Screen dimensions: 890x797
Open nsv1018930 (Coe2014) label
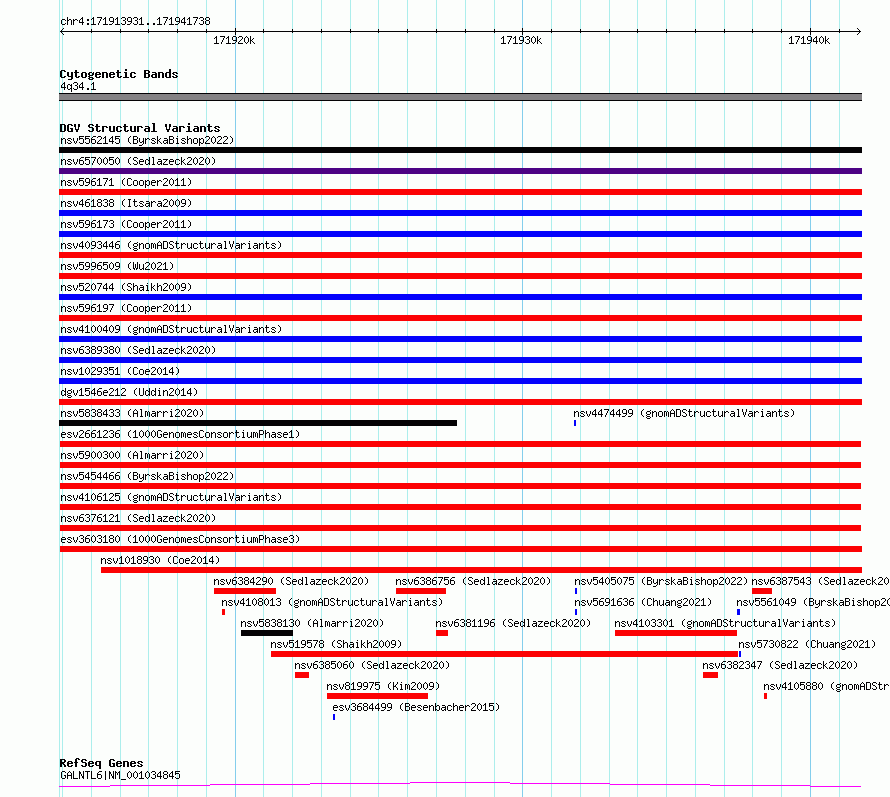160,560
